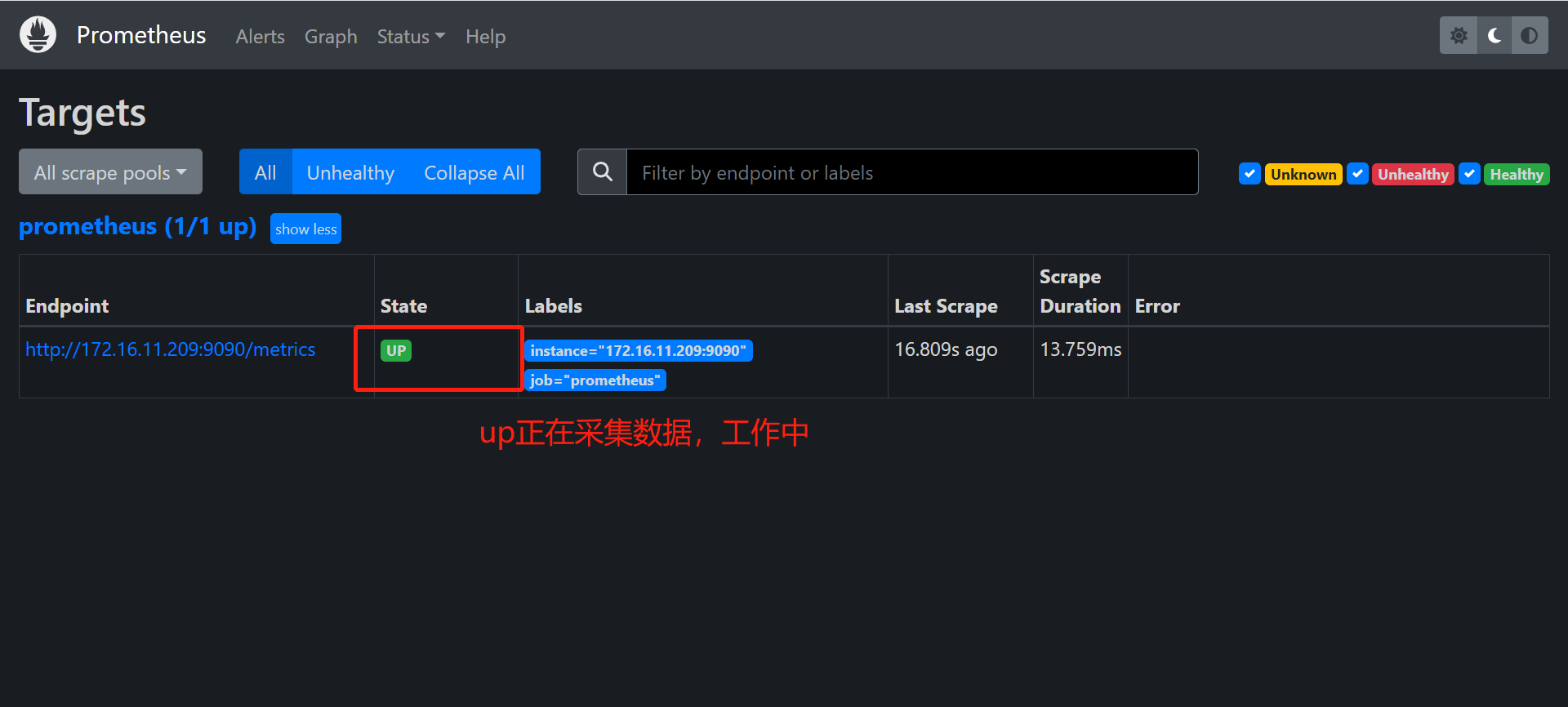Click the show less button
The width and height of the screenshot is (1568, 707).
click(305, 229)
